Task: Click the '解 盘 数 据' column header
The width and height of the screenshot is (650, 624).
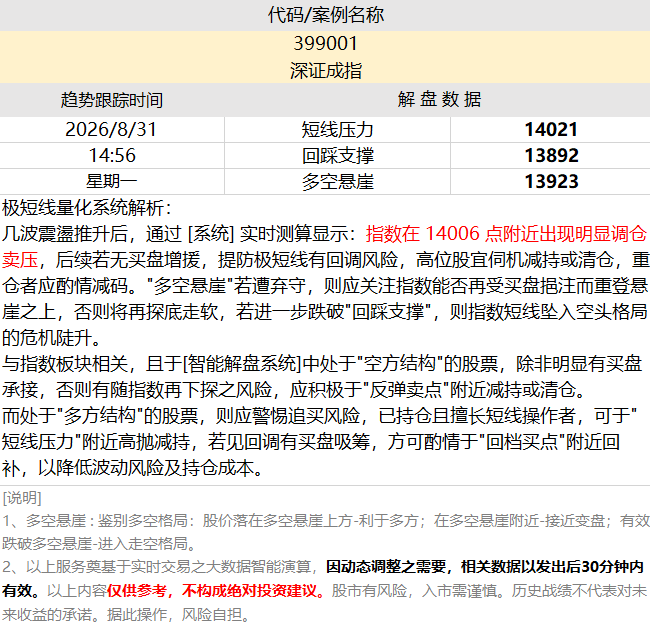Action: [x=439, y=100]
